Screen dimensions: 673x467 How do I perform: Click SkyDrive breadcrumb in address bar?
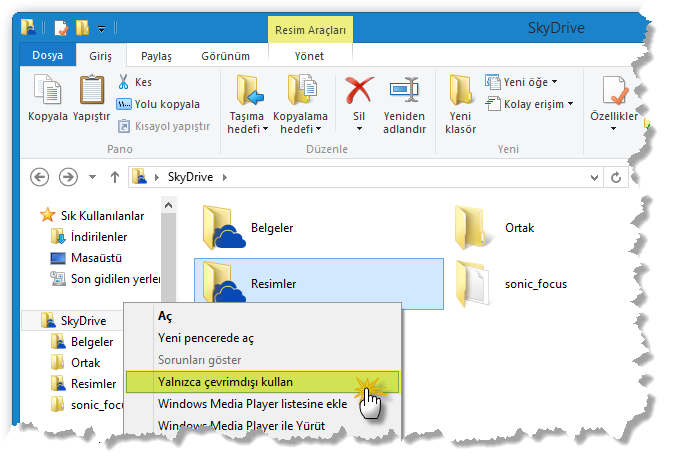click(190, 177)
